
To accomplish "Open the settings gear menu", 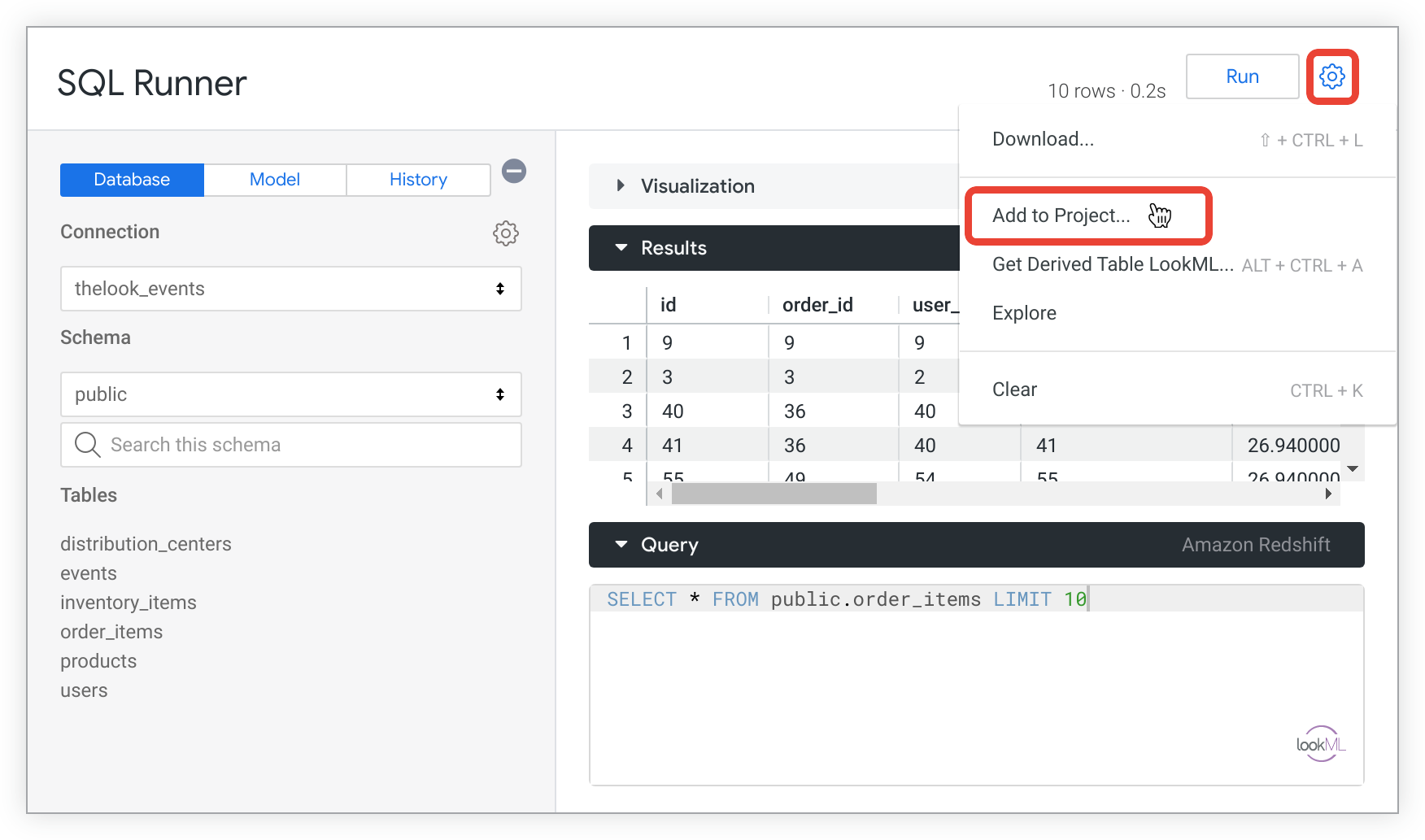I will tap(1331, 76).
